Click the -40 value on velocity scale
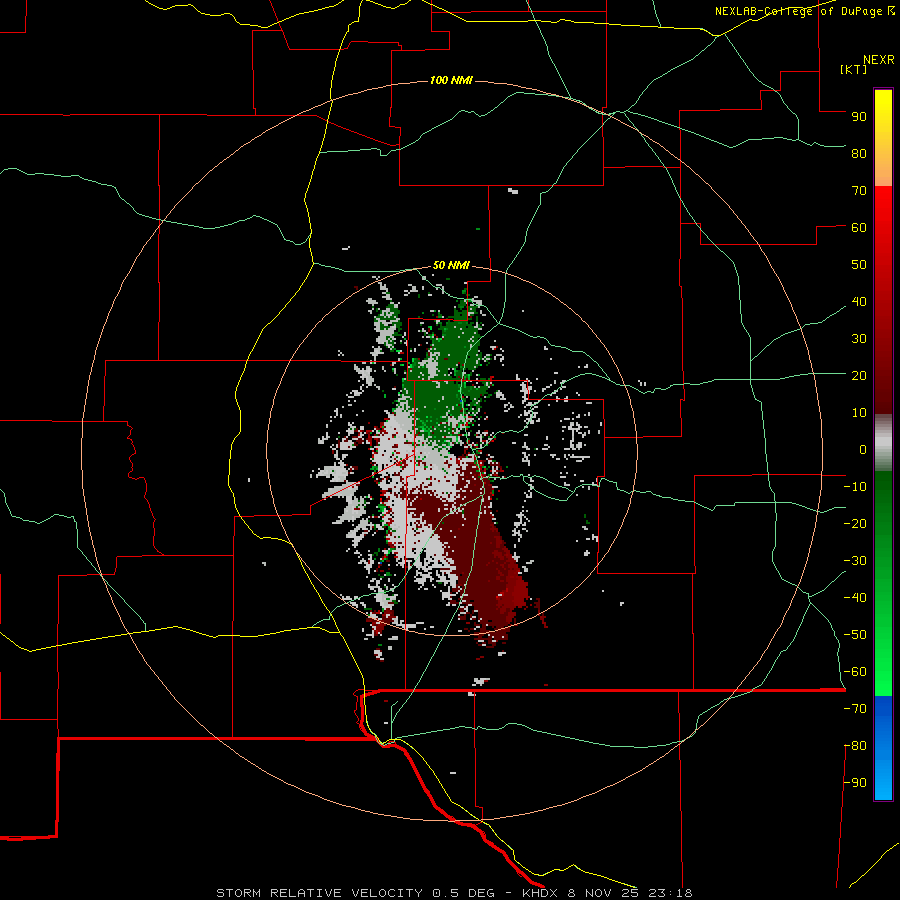 [x=855, y=598]
